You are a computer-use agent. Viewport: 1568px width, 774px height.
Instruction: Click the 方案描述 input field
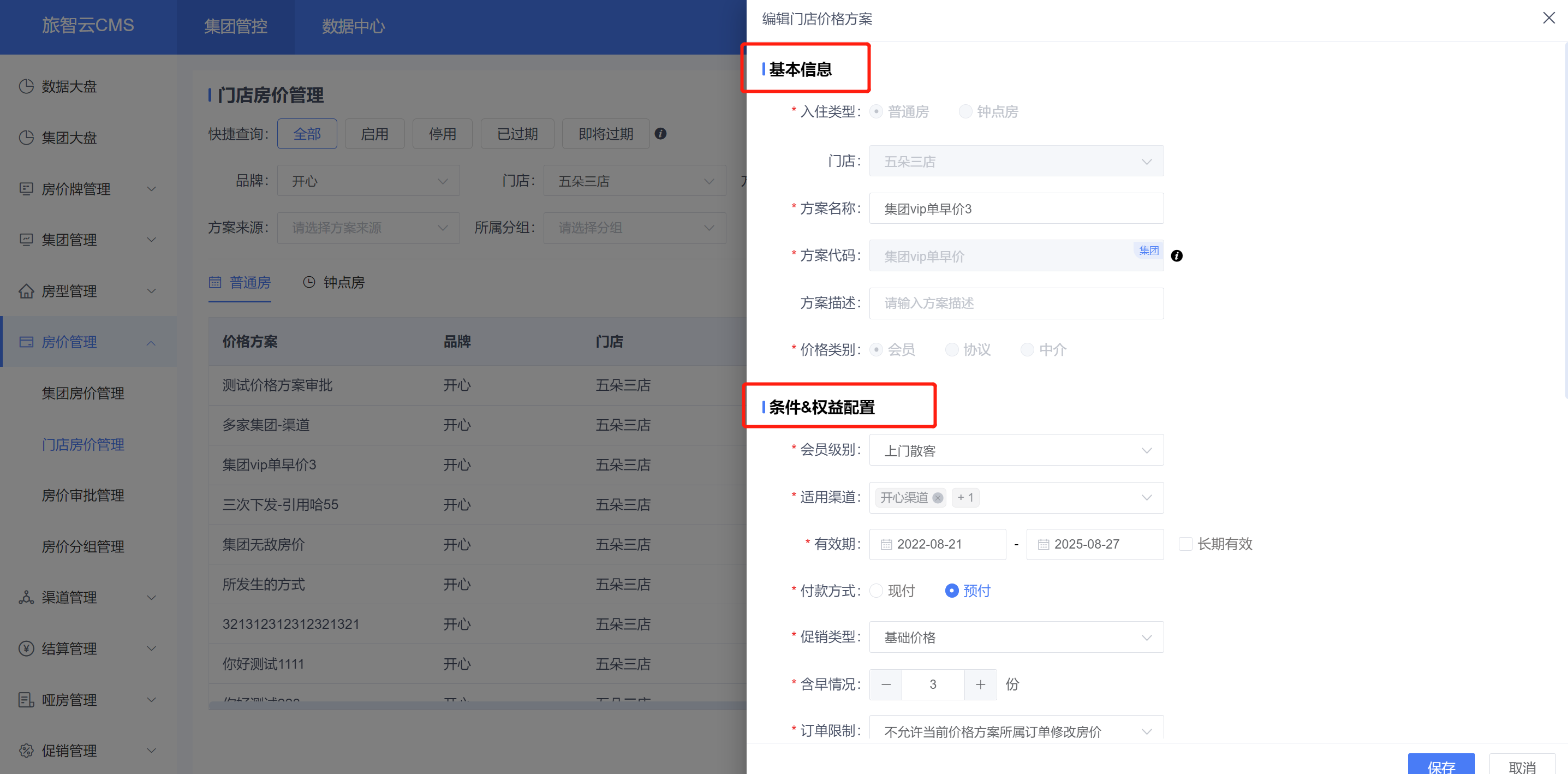tap(1016, 302)
